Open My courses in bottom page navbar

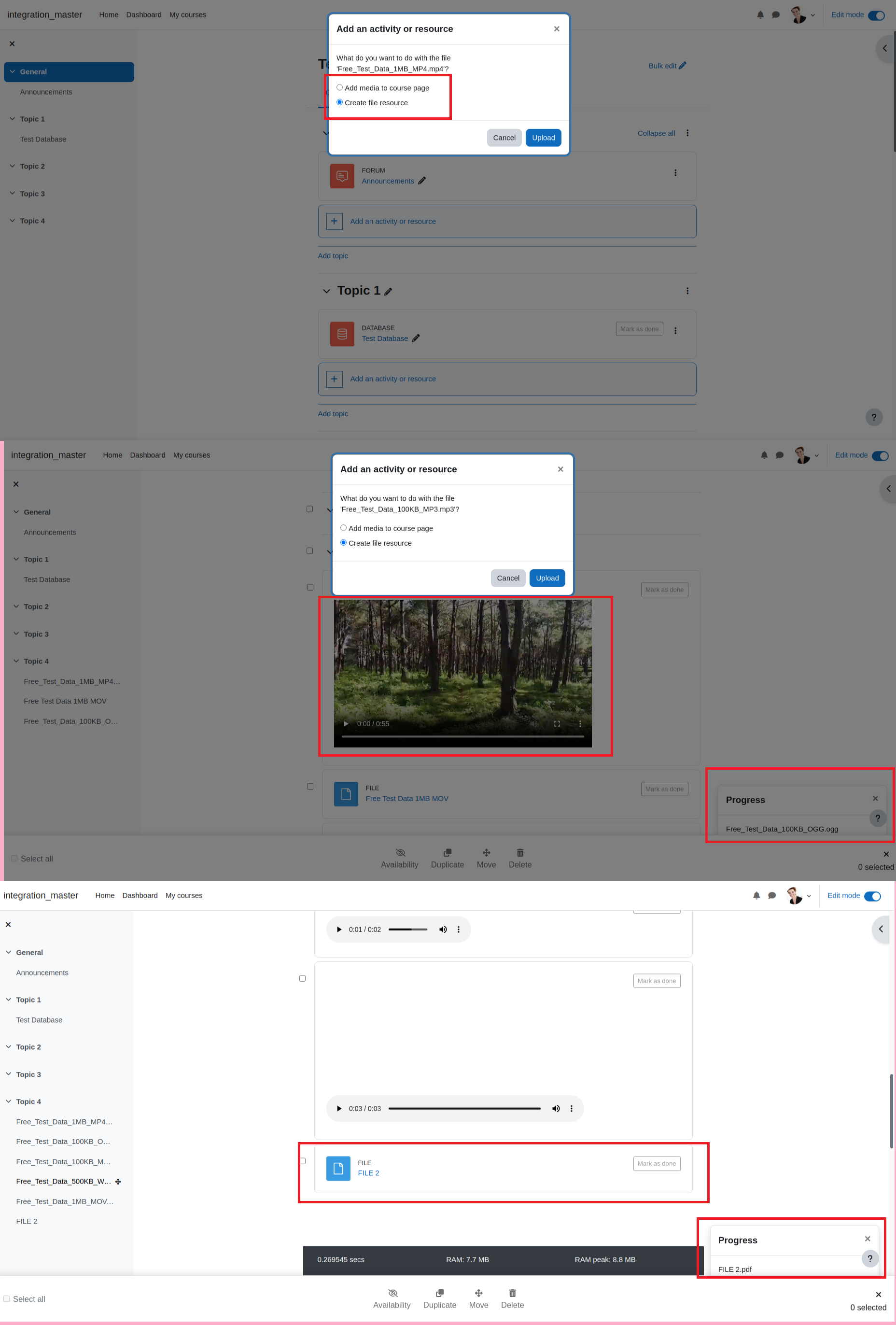[x=184, y=896]
